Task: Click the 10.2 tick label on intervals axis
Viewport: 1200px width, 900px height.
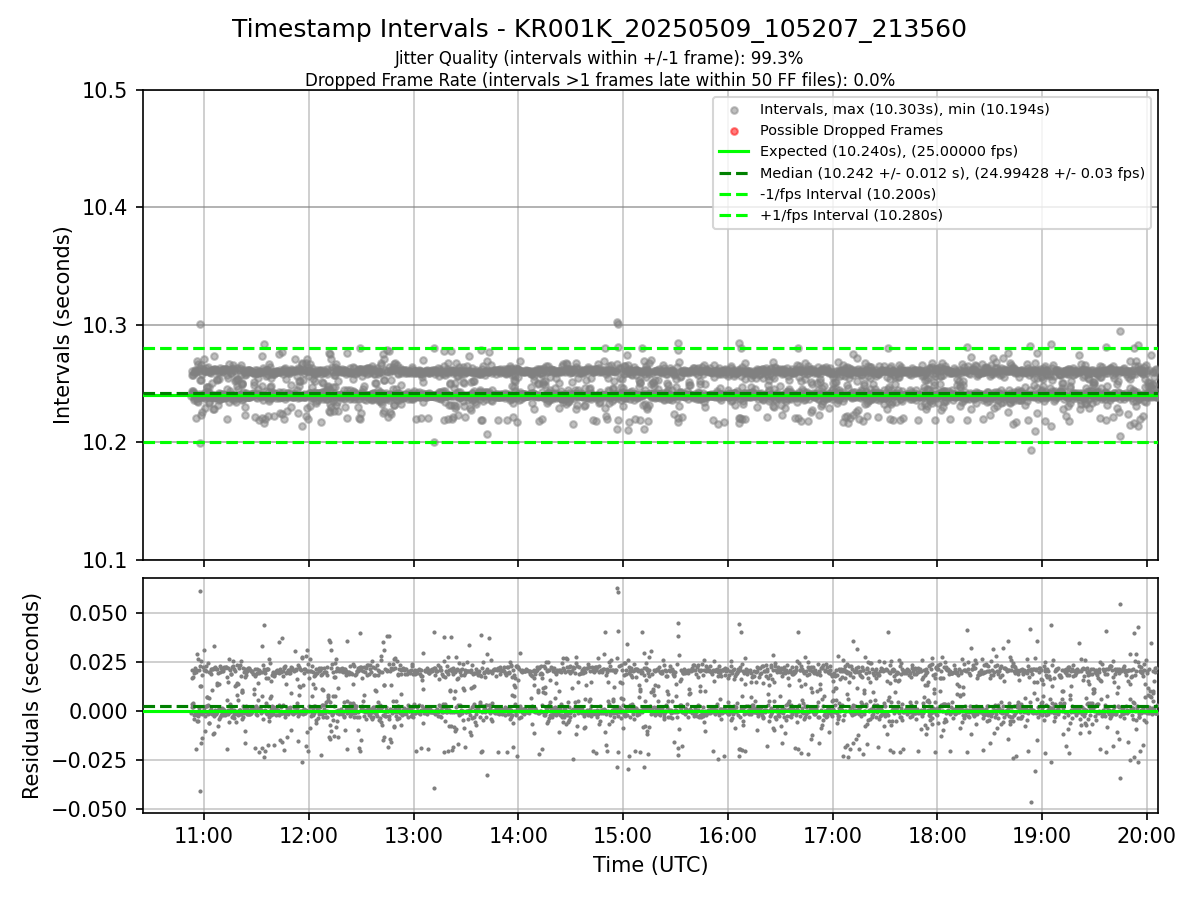Action: tap(104, 442)
